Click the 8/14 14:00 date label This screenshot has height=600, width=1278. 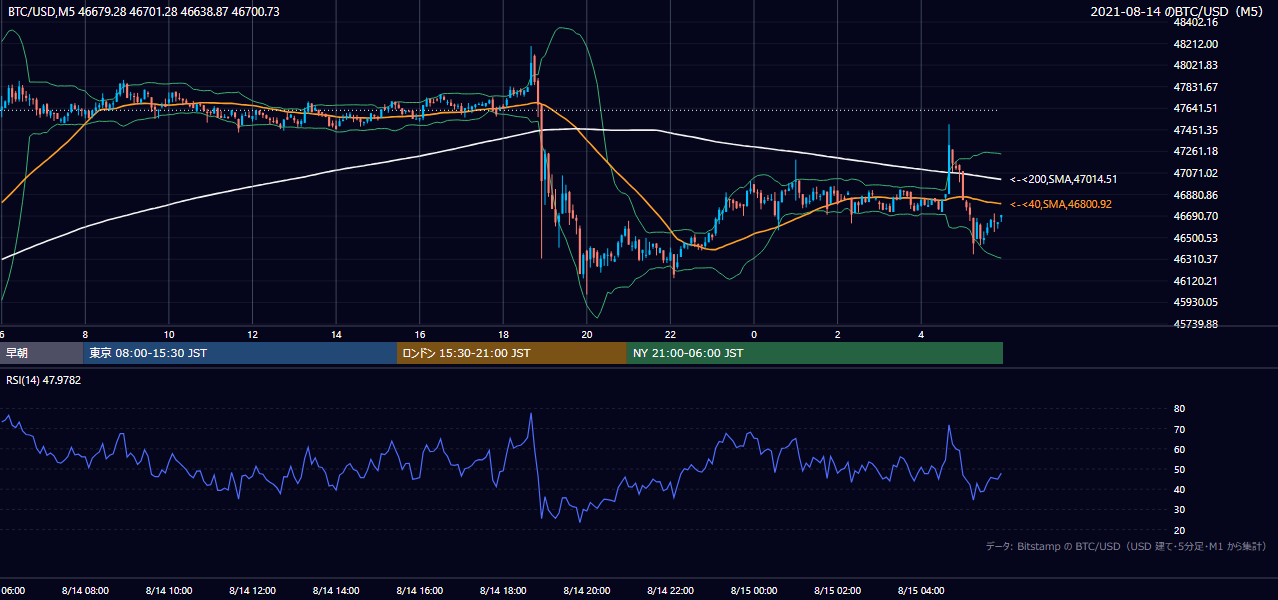pyautogui.click(x=336, y=591)
